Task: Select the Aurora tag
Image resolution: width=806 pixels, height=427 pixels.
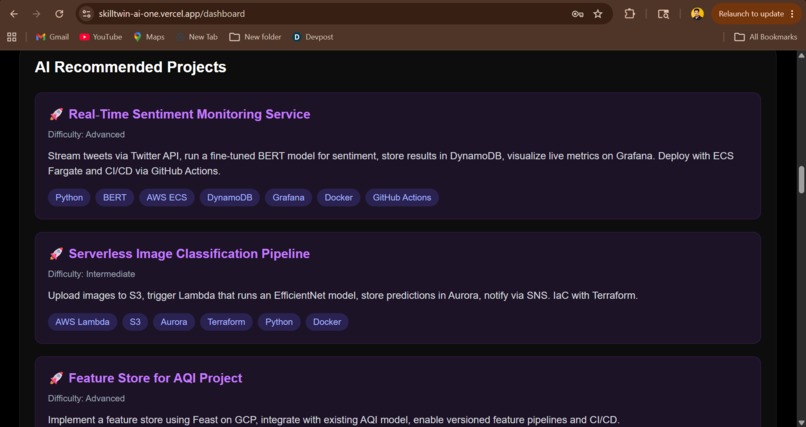Action: 174,322
